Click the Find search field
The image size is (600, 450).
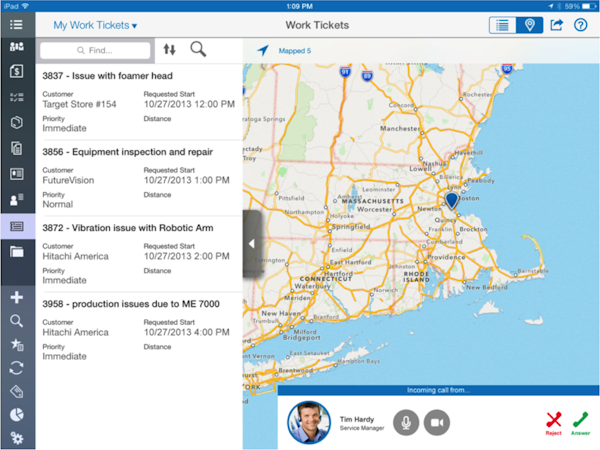96,49
